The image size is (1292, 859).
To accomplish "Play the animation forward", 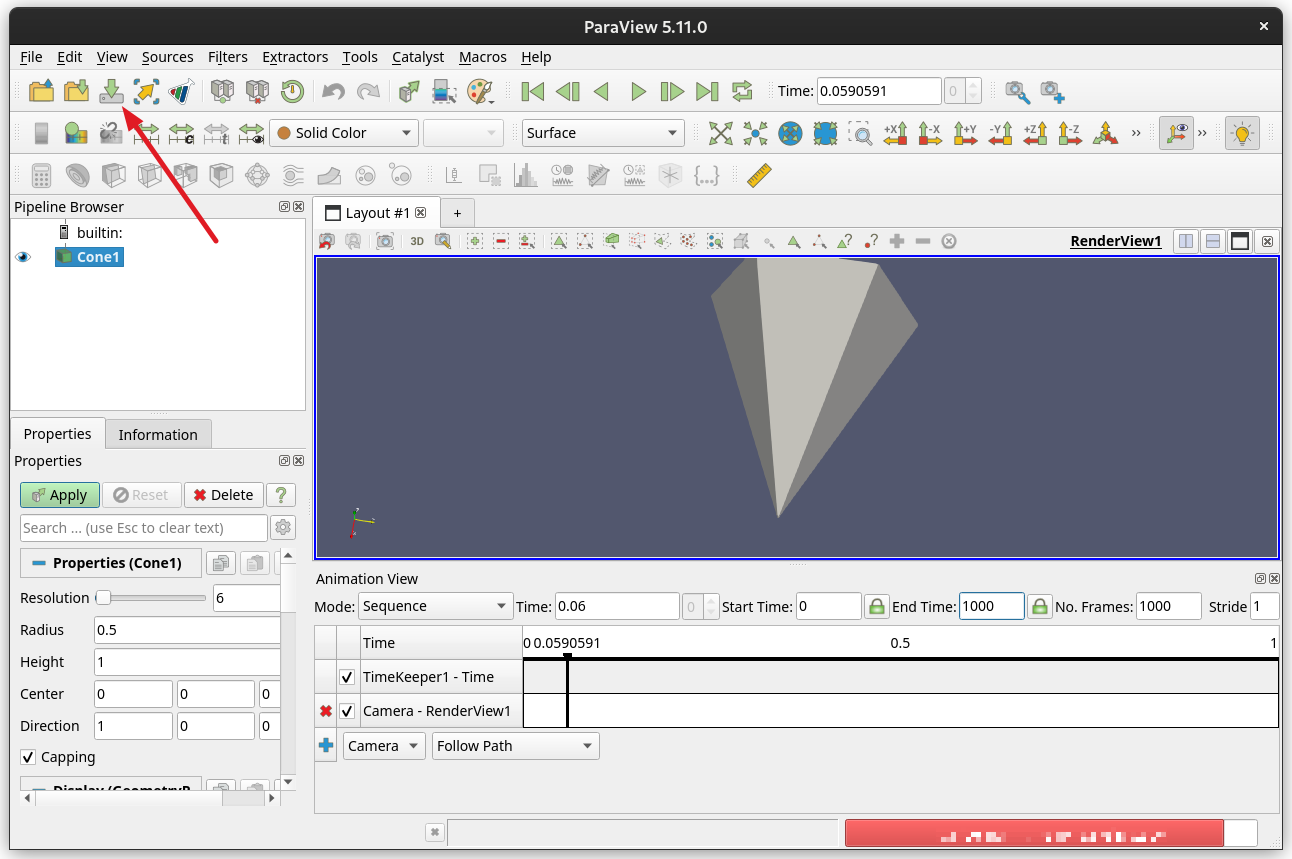I will click(x=638, y=92).
